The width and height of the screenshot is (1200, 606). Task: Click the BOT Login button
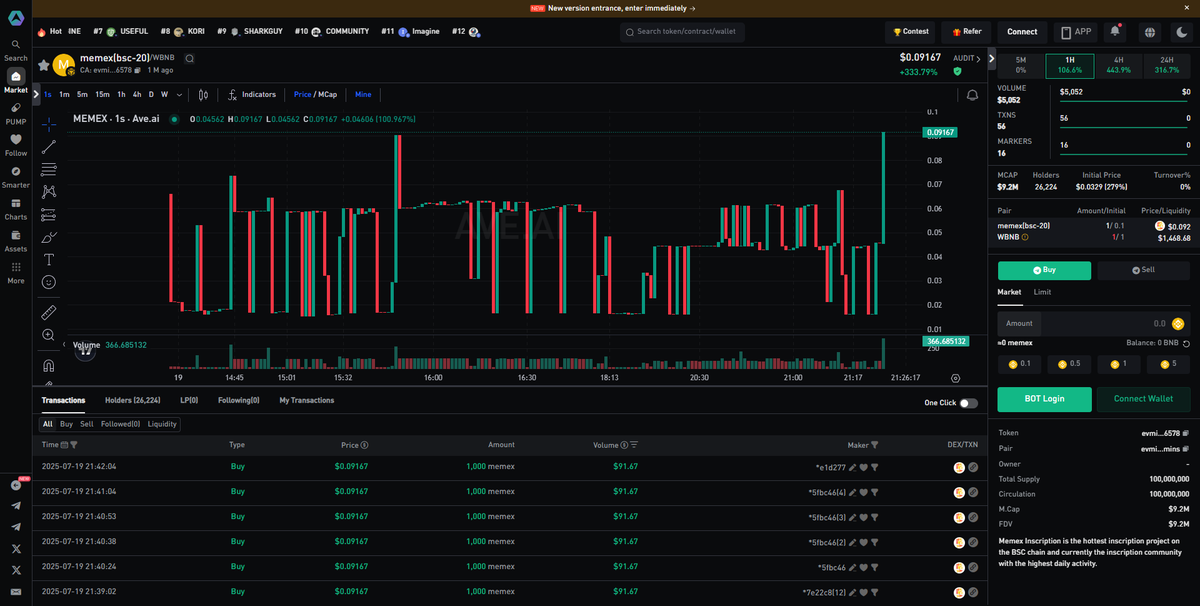tap(1044, 399)
